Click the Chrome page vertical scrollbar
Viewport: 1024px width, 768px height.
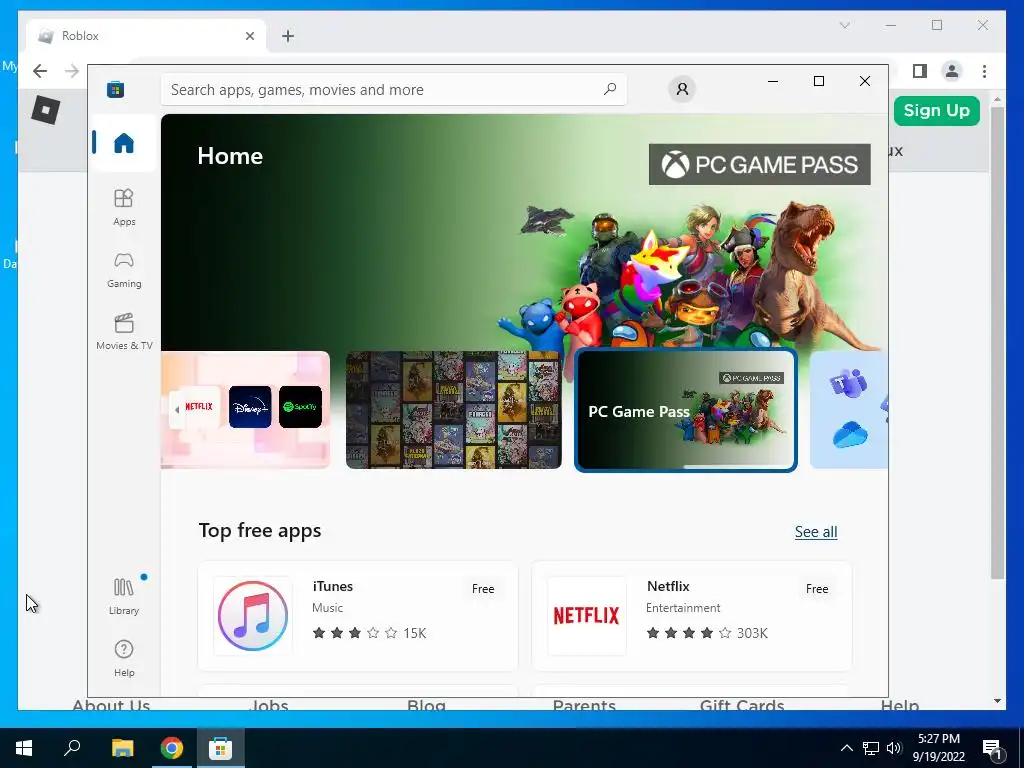997,342
